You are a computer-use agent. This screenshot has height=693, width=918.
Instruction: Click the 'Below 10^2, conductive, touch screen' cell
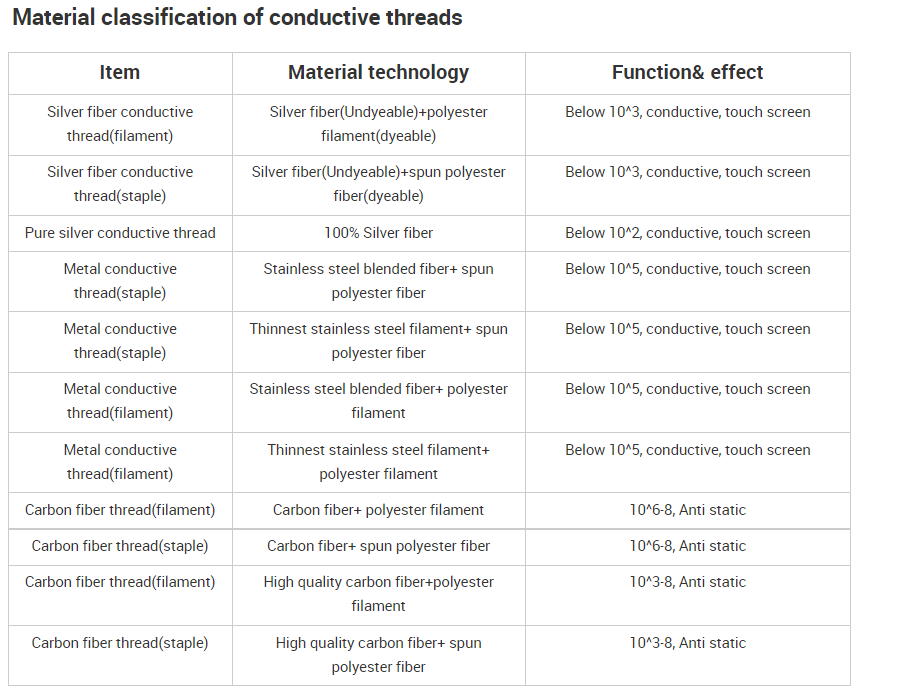687,233
